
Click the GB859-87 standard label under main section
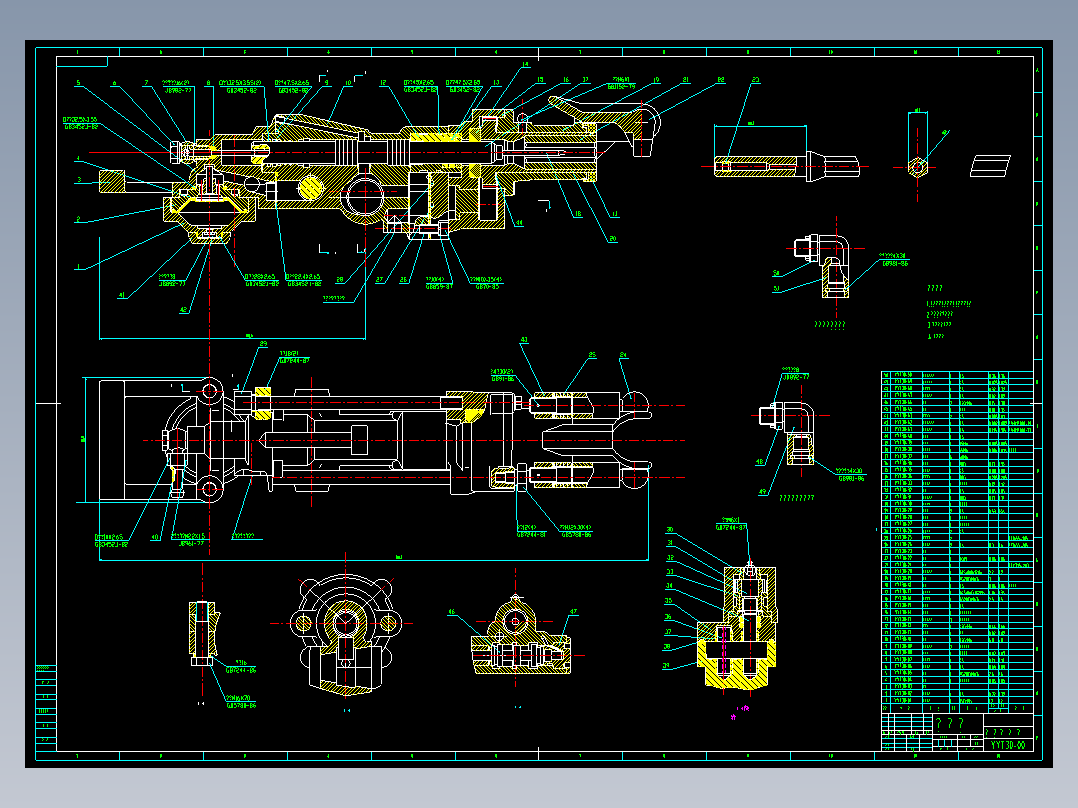click(439, 287)
